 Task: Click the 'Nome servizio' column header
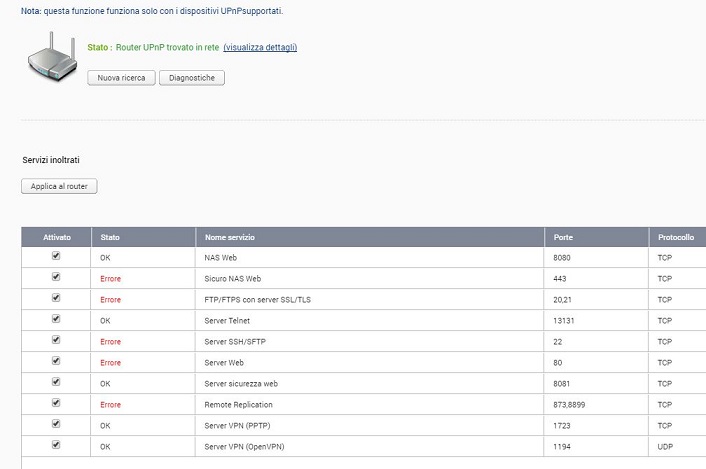click(230, 237)
